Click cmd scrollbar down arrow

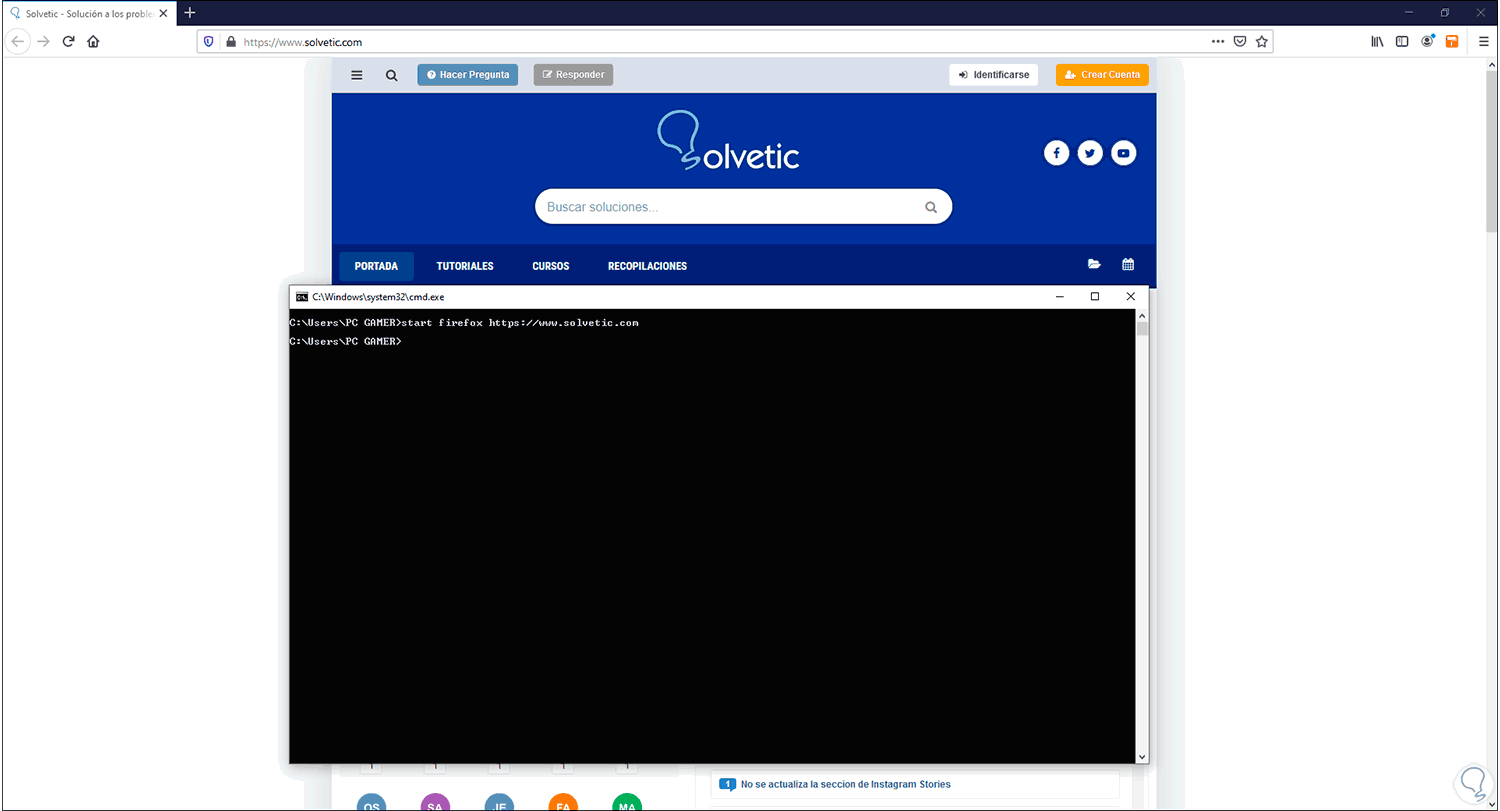click(x=1142, y=758)
